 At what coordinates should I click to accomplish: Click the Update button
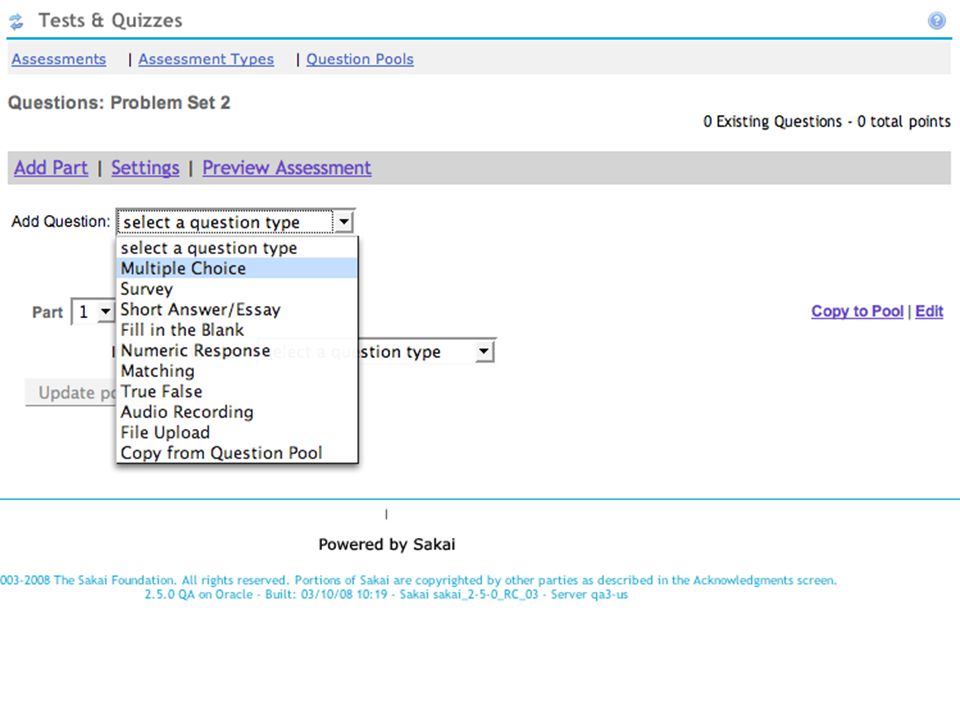point(71,392)
